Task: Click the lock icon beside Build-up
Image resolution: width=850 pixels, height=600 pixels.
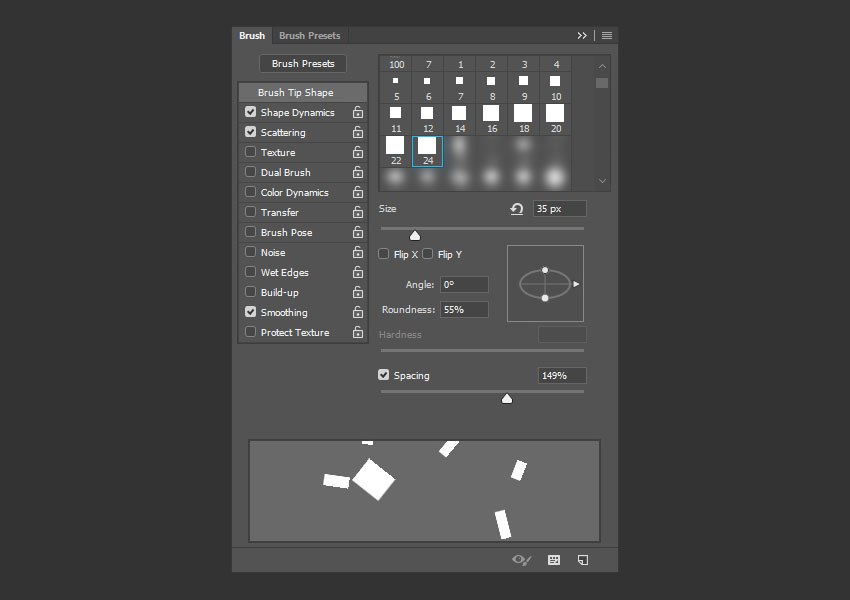Action: (x=358, y=293)
